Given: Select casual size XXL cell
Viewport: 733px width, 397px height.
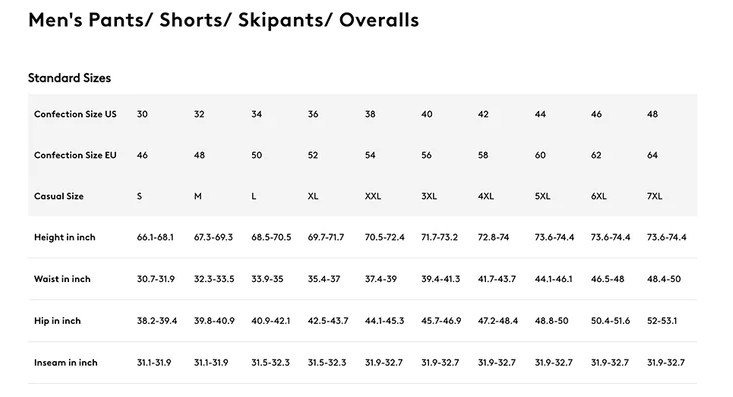Looking at the screenshot, I should pos(373,196).
